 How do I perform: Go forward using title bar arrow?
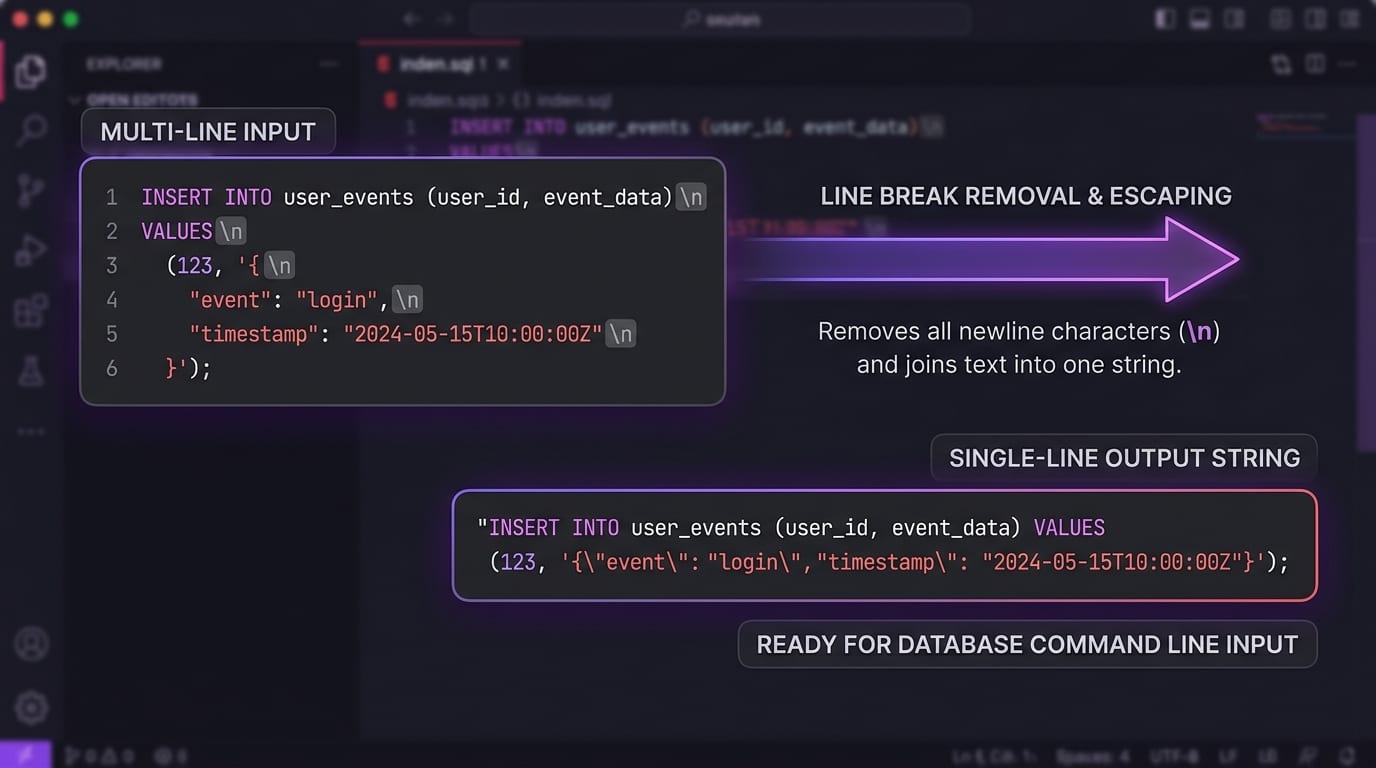pos(445,19)
